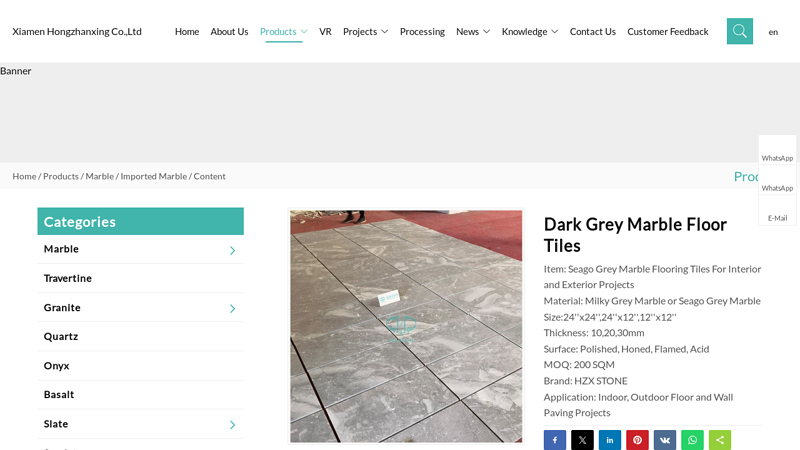Image resolution: width=800 pixels, height=450 pixels.
Task: Share the product on X (Twitter)
Action: [x=582, y=440]
